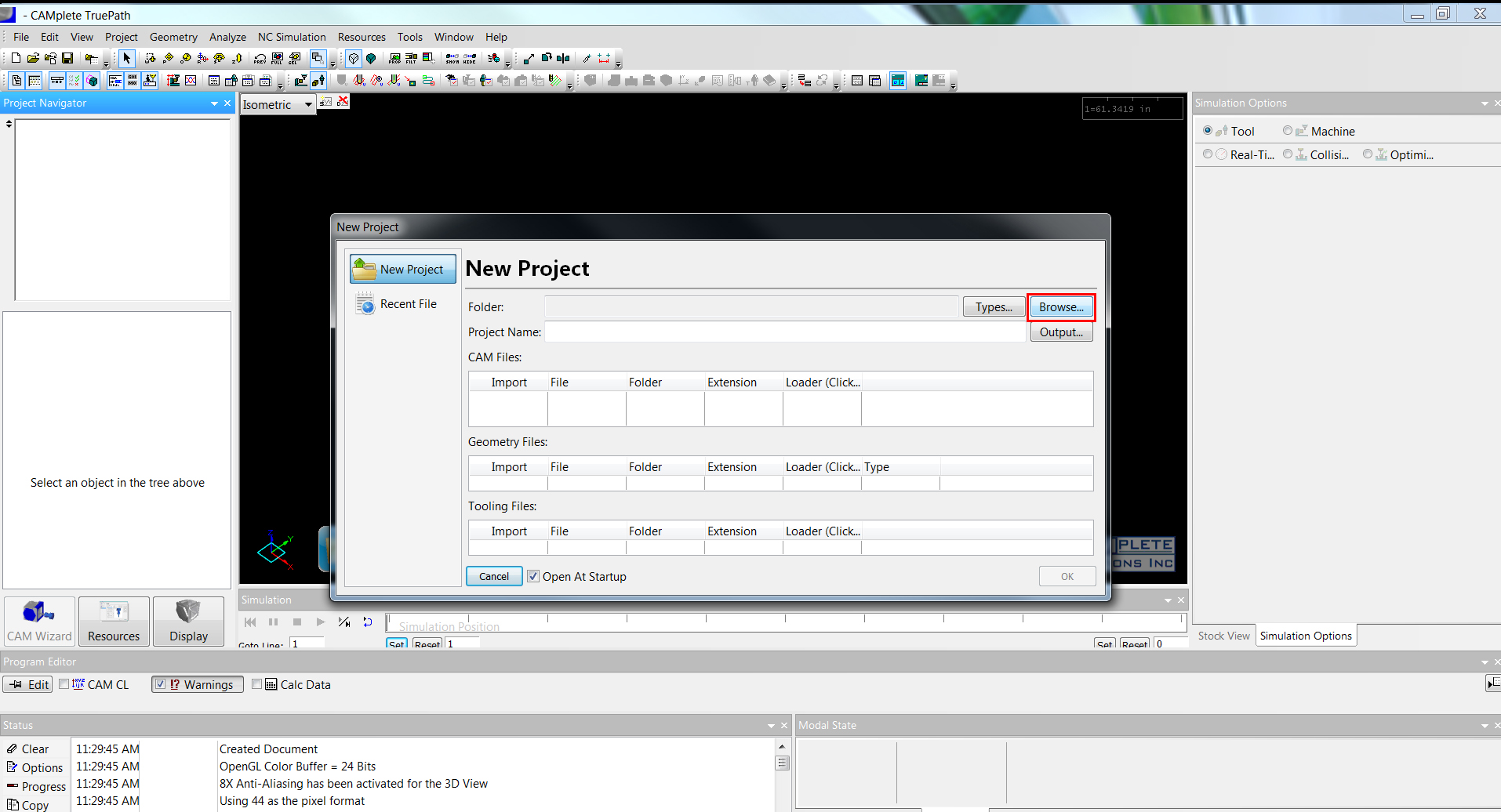The width and height of the screenshot is (1501, 812).
Task: Click the Output... button
Action: tap(1061, 332)
